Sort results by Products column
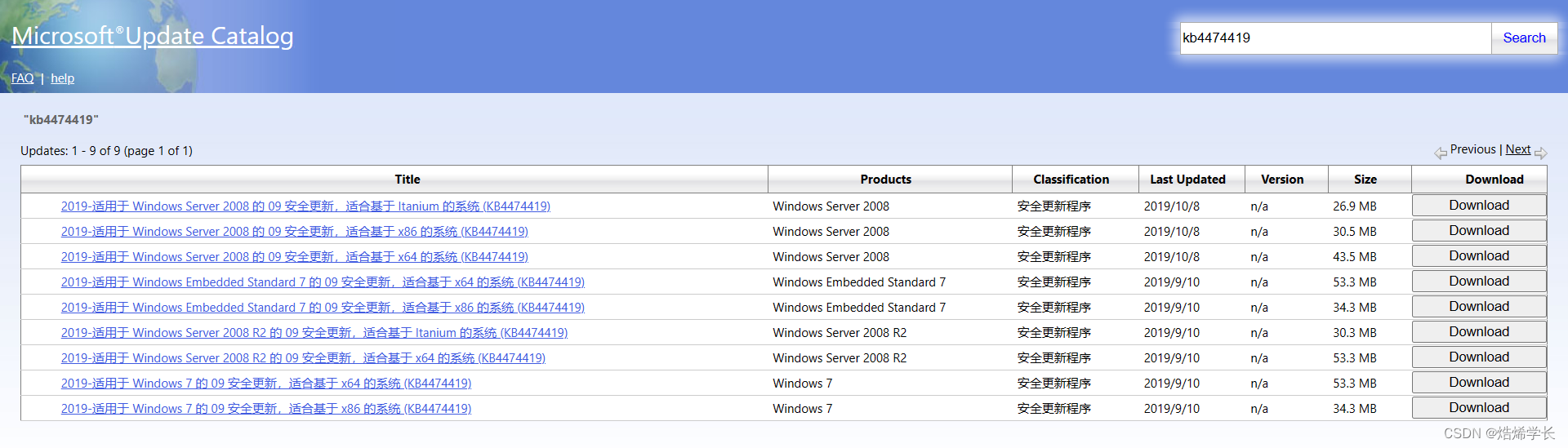Image resolution: width=1568 pixels, height=448 pixels. 885,180
